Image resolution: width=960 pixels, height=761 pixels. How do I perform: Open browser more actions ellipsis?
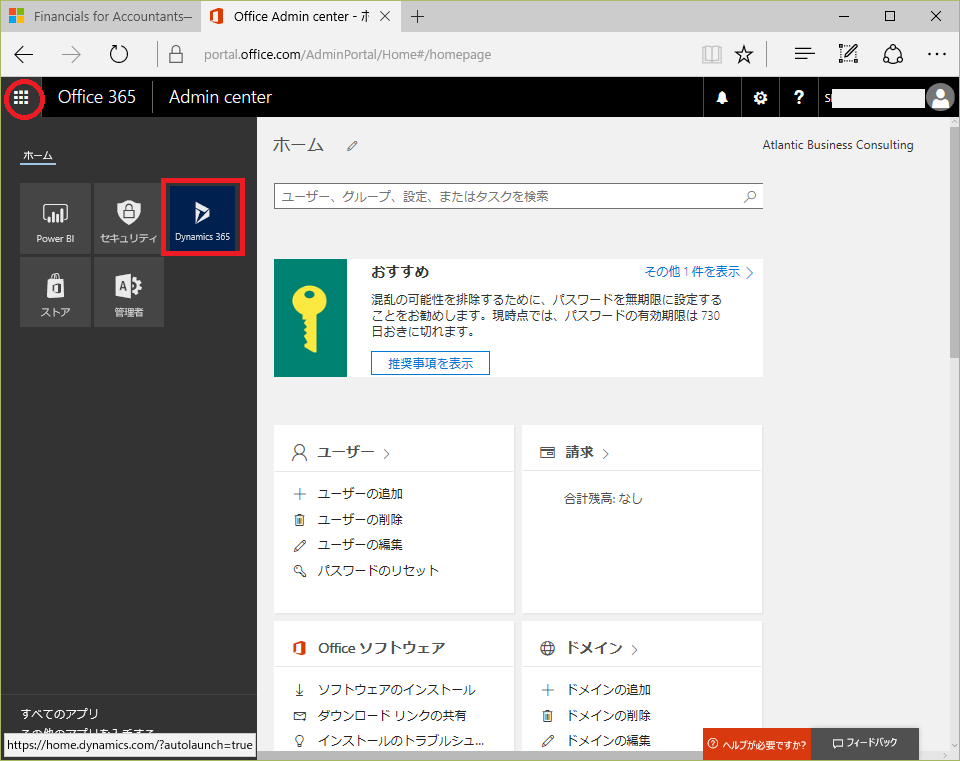[937, 54]
